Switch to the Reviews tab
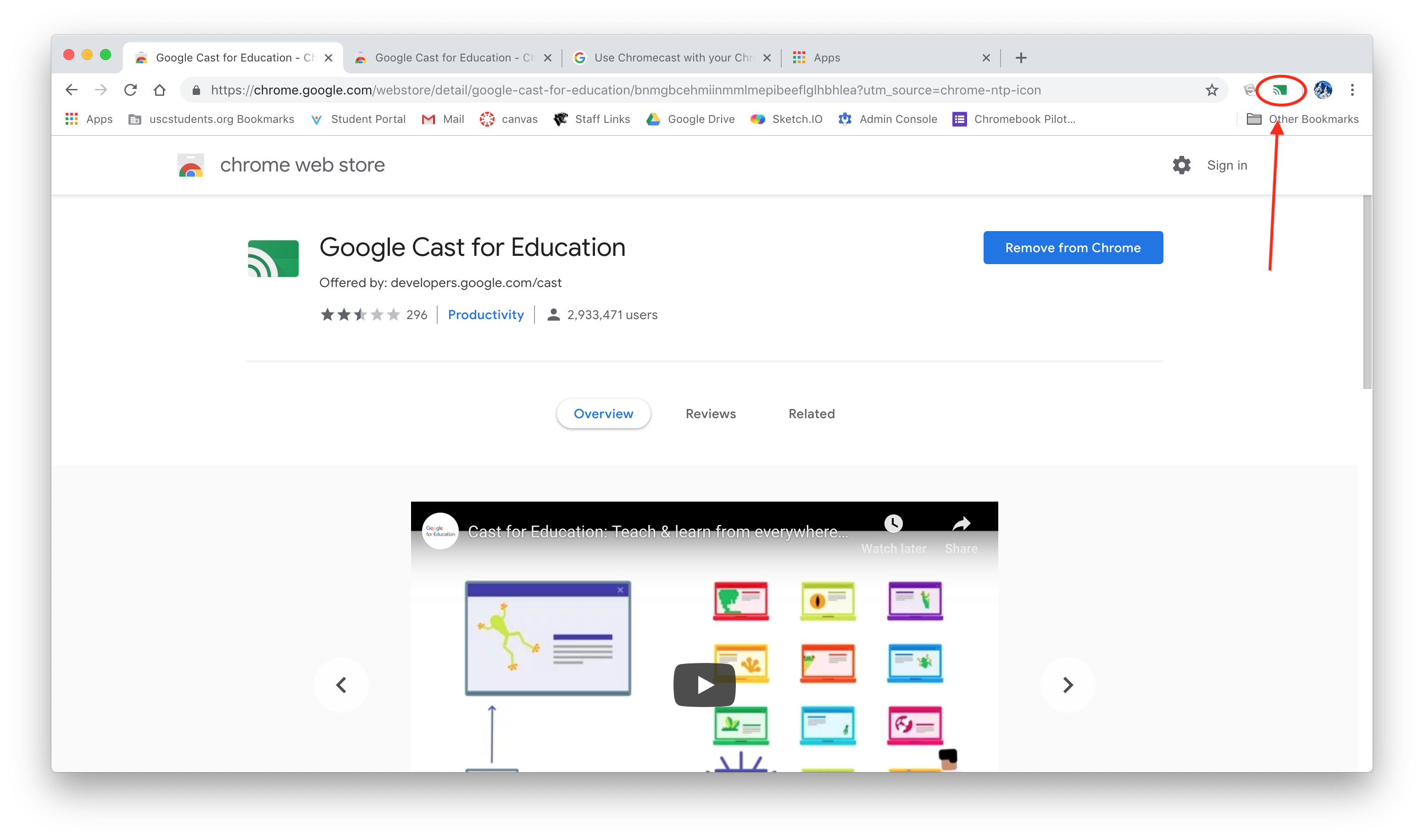This screenshot has width=1424, height=840. 711,414
